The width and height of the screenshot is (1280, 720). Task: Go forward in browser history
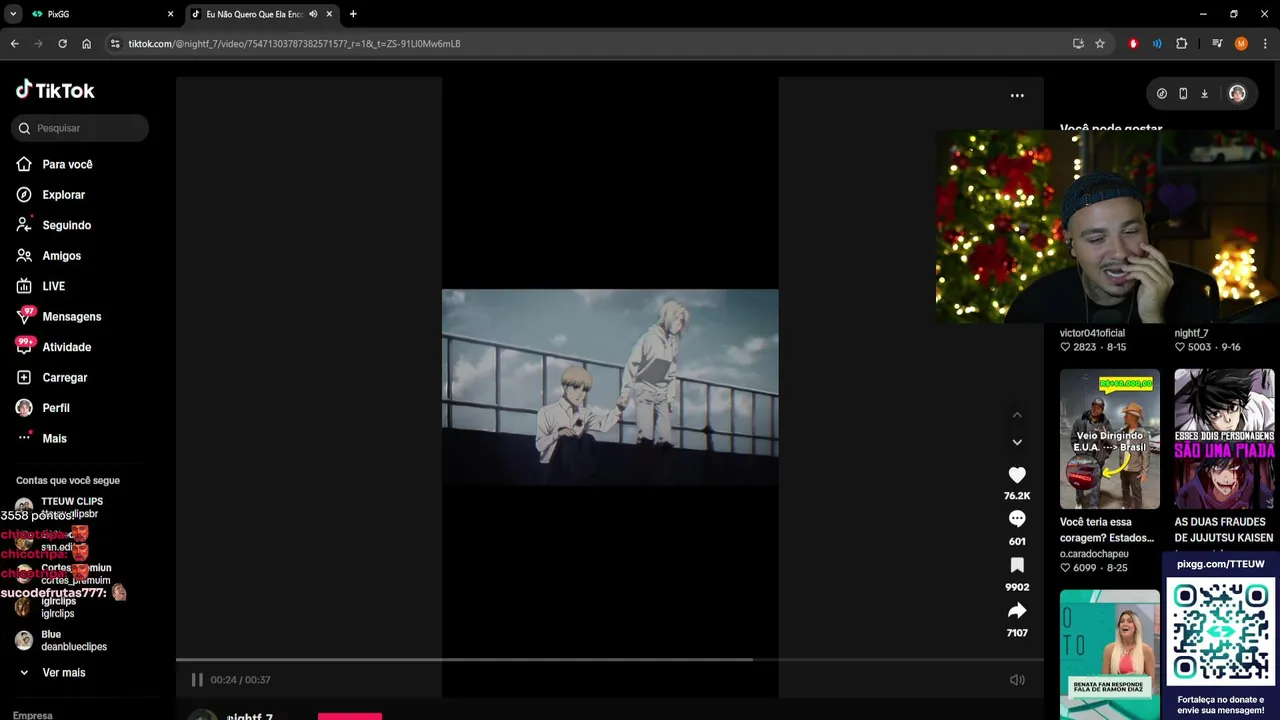(38, 44)
